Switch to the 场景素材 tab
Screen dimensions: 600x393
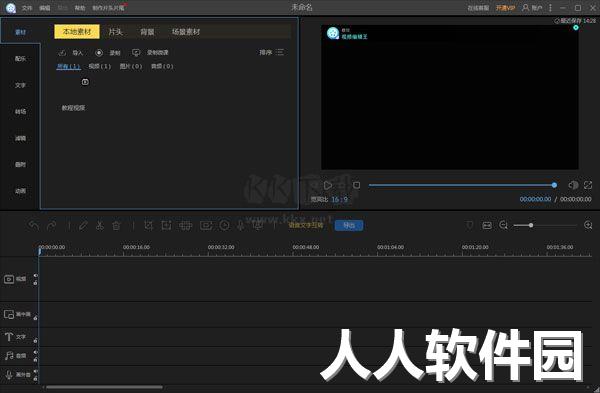(x=186, y=32)
